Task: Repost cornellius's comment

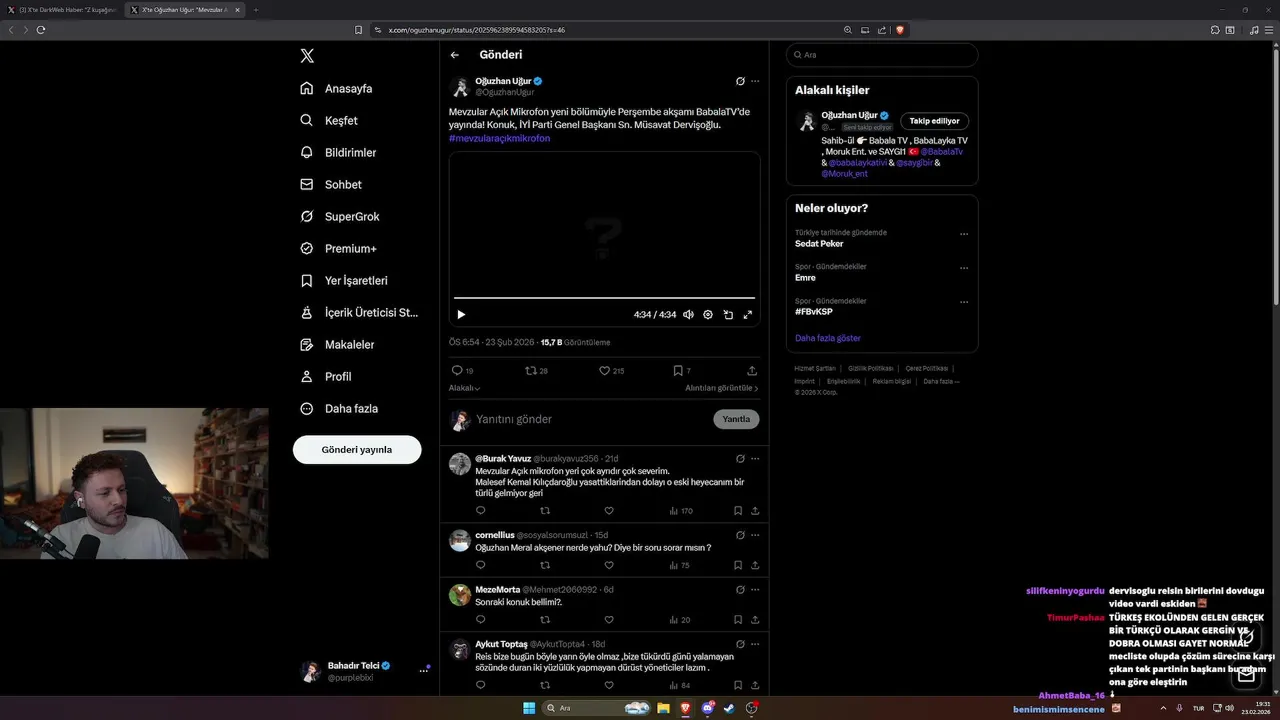Action: [x=545, y=565]
